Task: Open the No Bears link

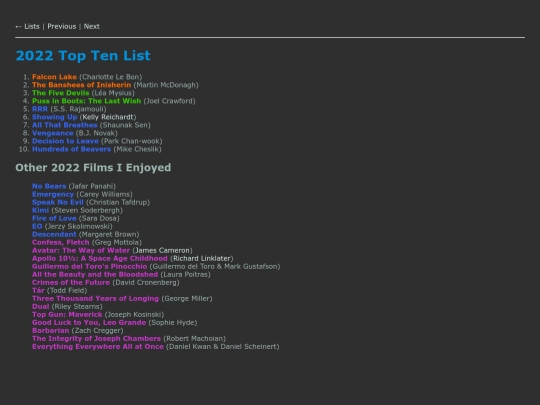Action: tap(49, 186)
